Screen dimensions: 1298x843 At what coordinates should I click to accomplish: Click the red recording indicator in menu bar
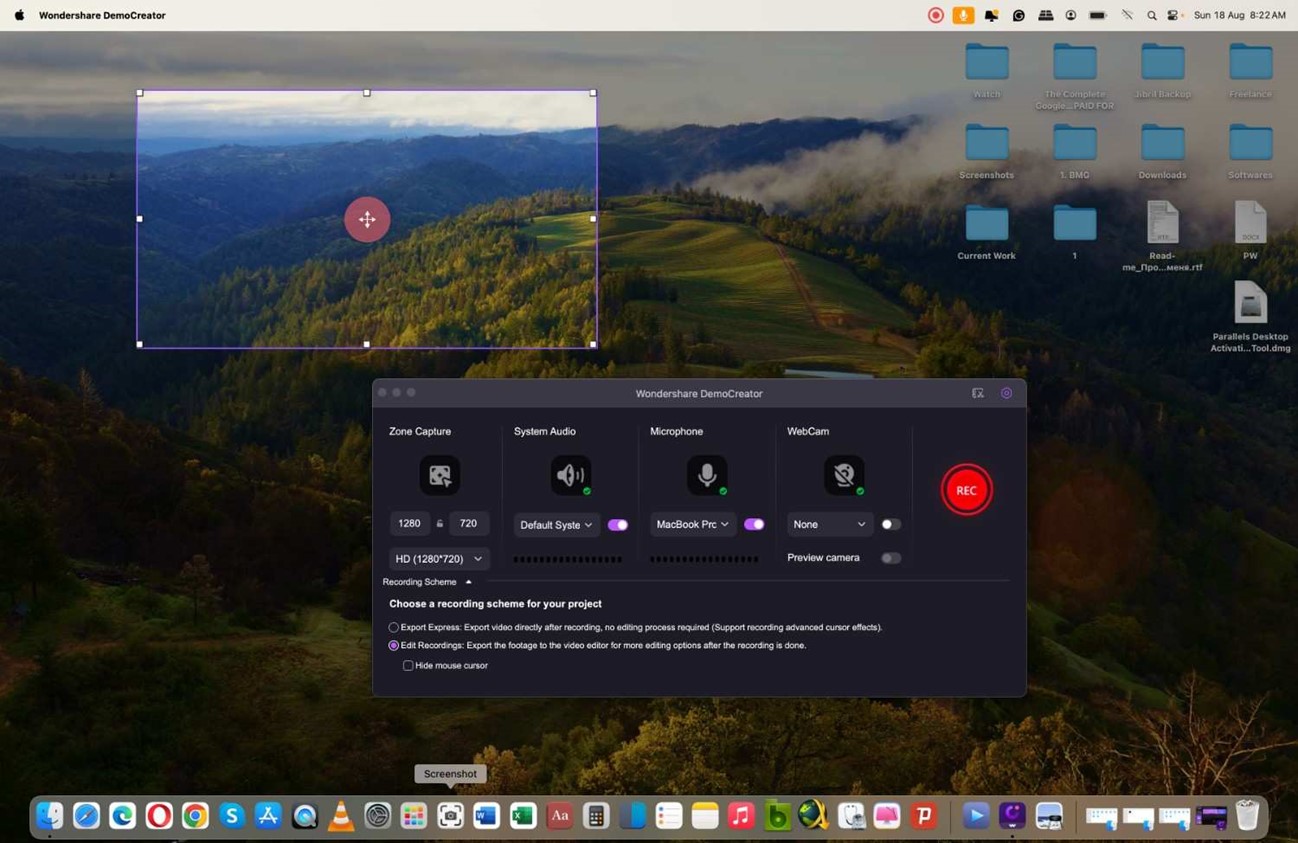(x=936, y=15)
